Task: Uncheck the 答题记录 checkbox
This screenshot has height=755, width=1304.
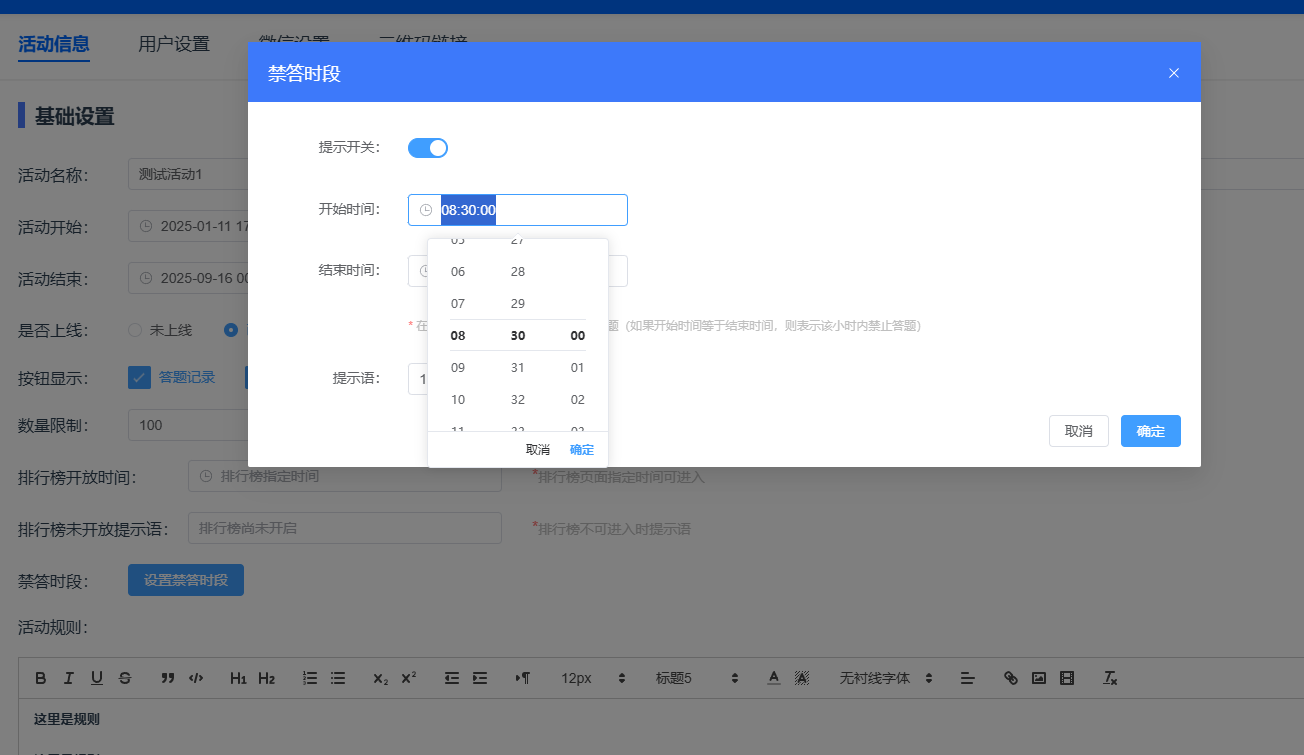Action: (139, 377)
